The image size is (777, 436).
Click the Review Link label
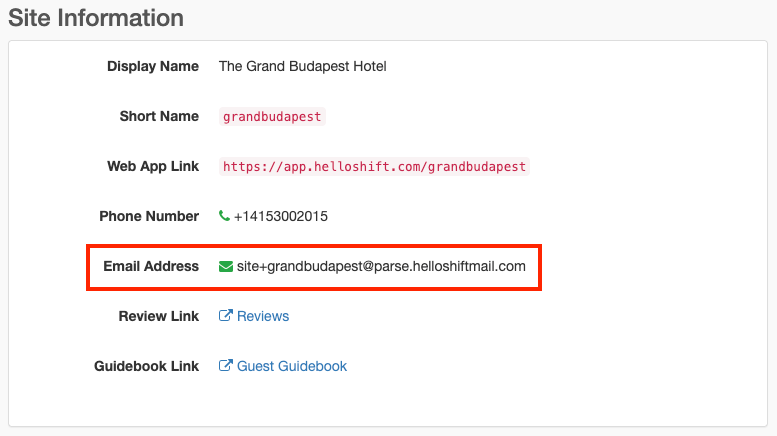[159, 316]
